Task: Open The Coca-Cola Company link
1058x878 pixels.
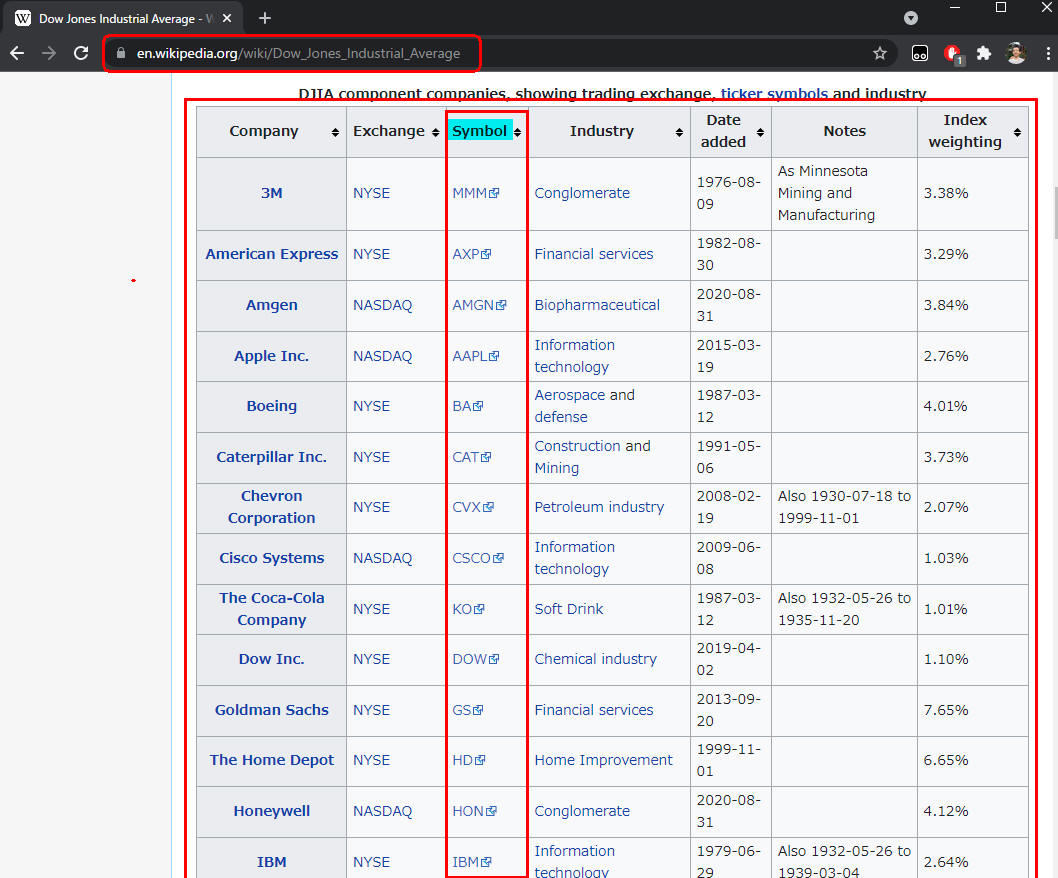Action: pyautogui.click(x=271, y=609)
